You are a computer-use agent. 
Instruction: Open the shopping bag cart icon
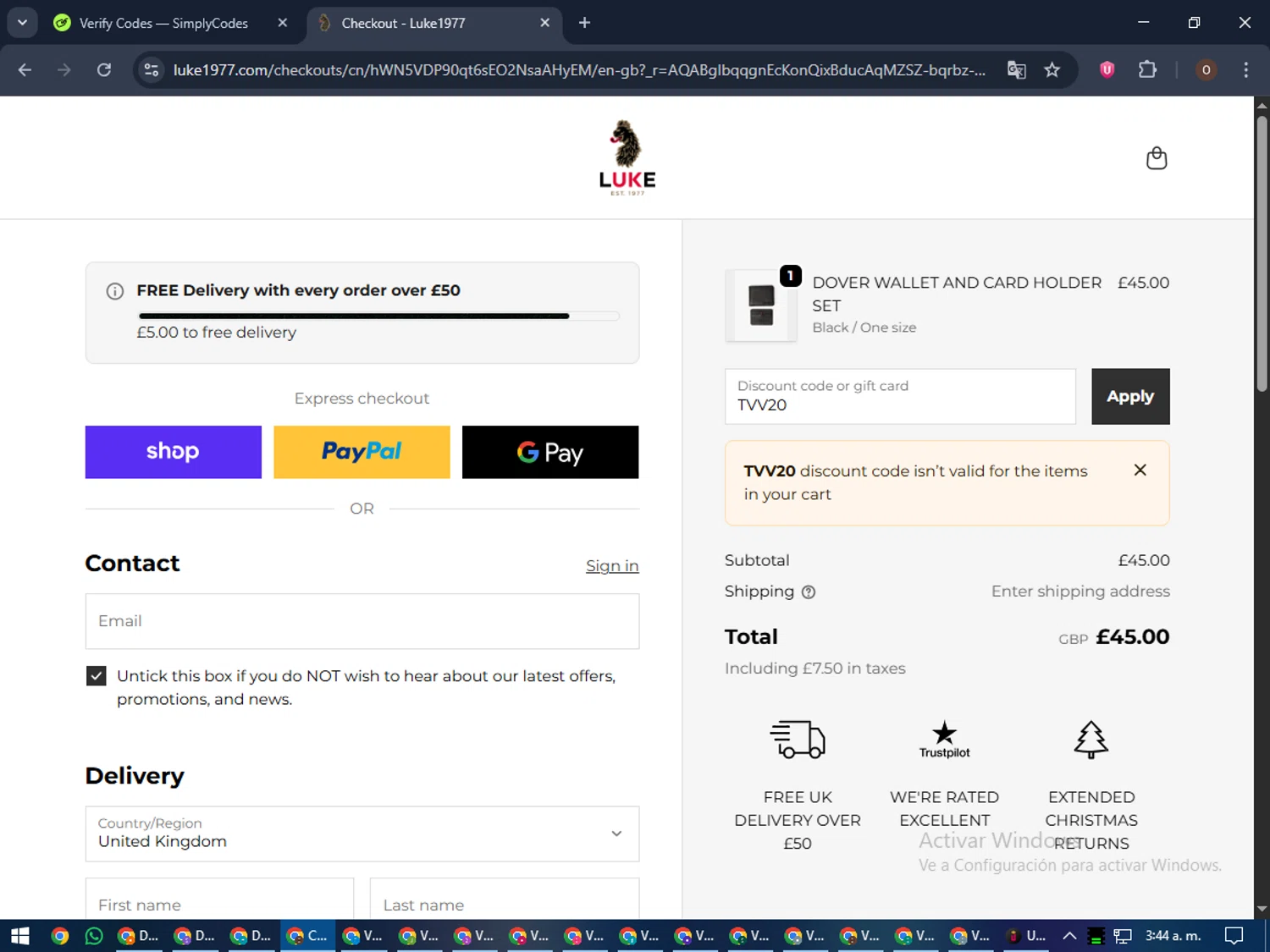click(x=1157, y=158)
